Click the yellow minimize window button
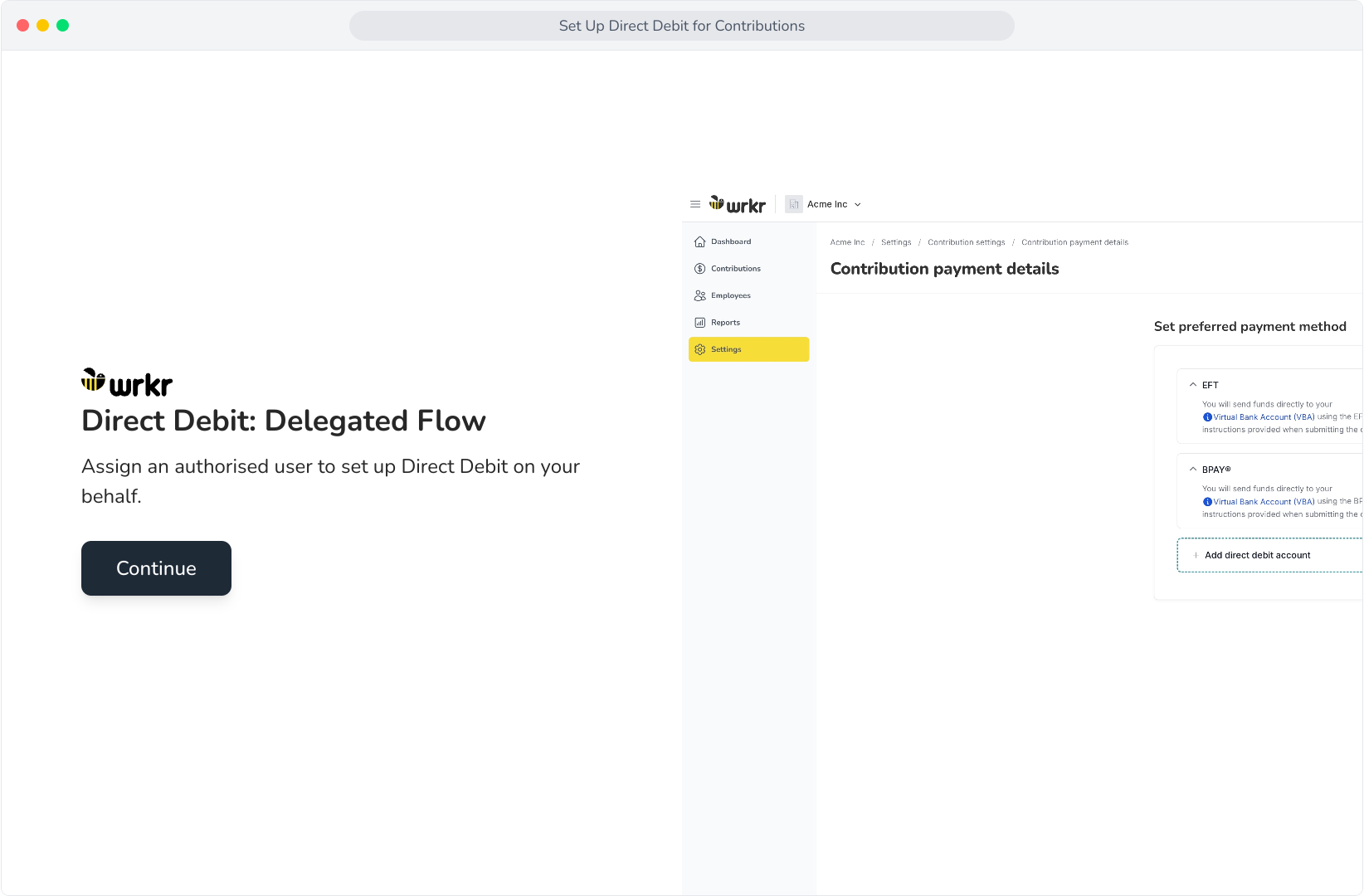 pyautogui.click(x=43, y=26)
